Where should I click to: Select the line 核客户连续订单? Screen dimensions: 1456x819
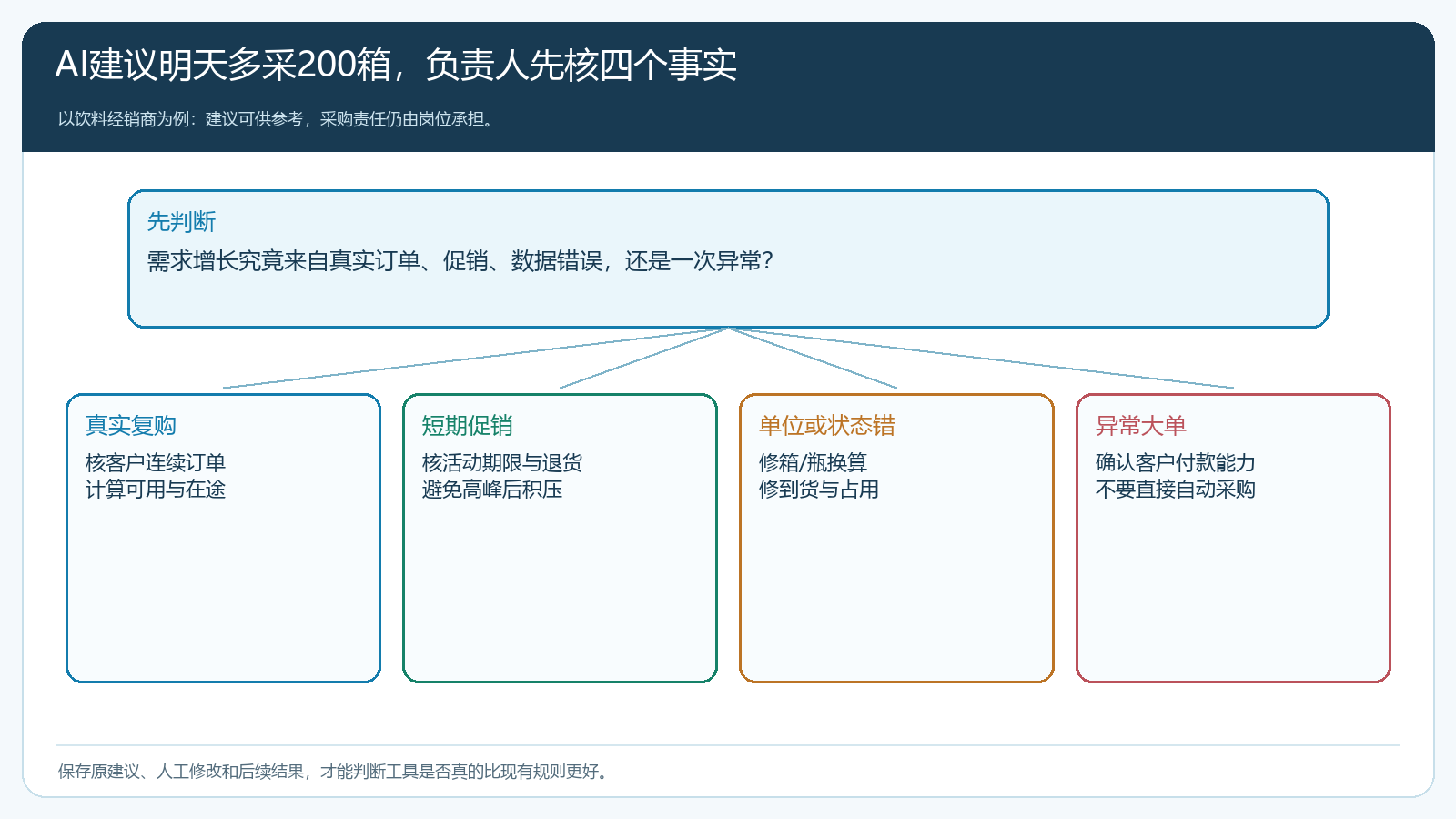click(x=155, y=462)
